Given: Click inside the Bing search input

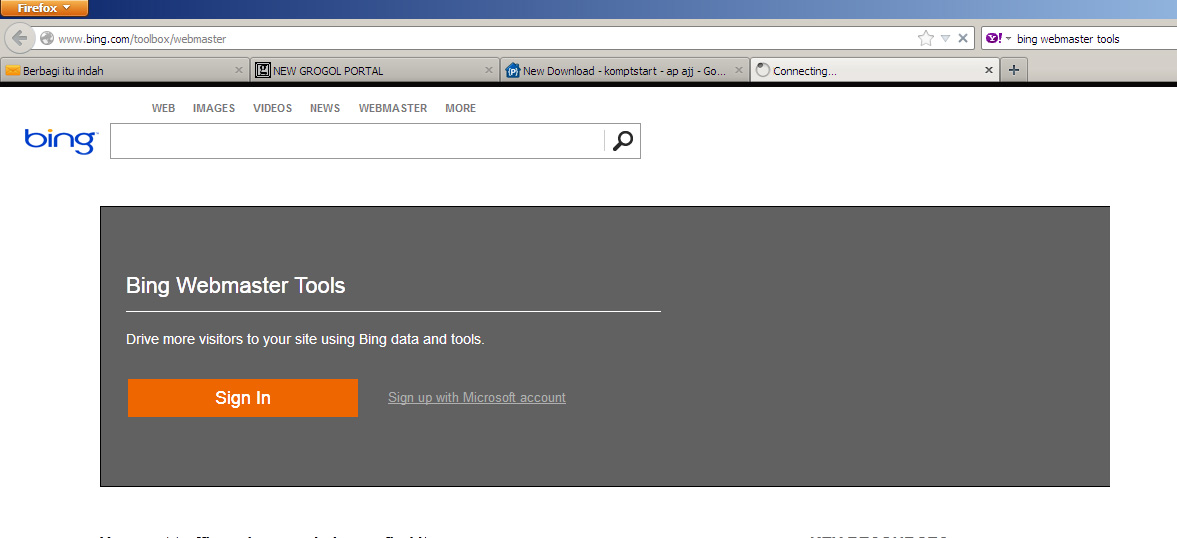Looking at the screenshot, I should [357, 141].
